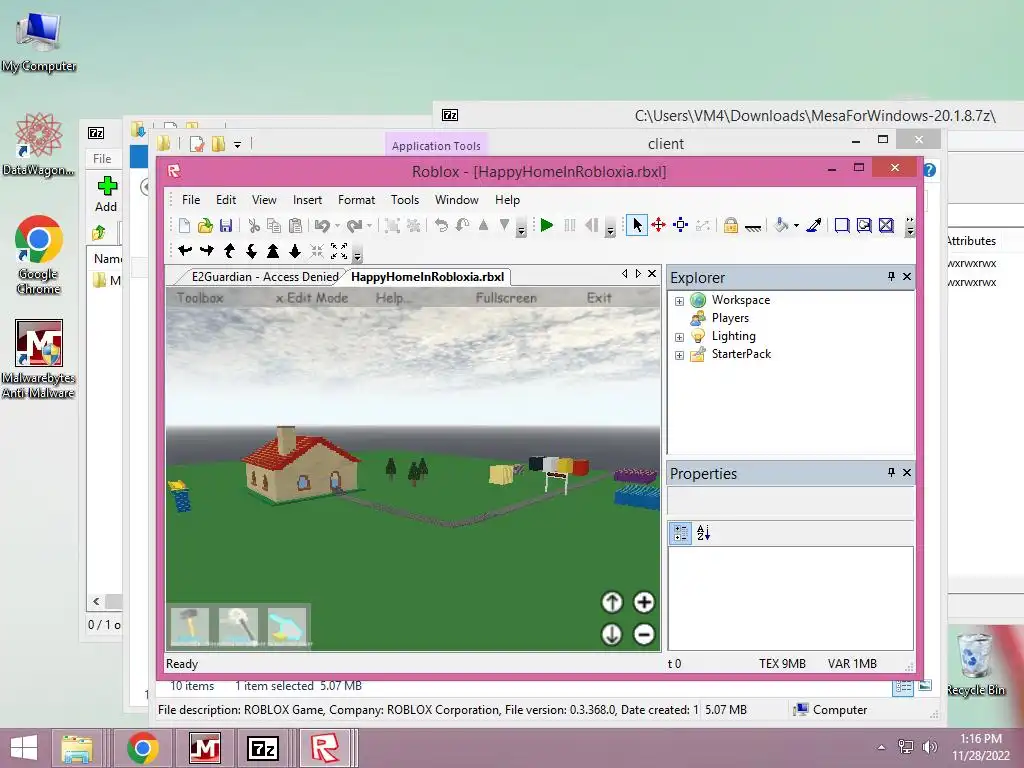This screenshot has width=1024, height=768.
Task: Toggle categorized view in Properties panel
Action: 680,533
